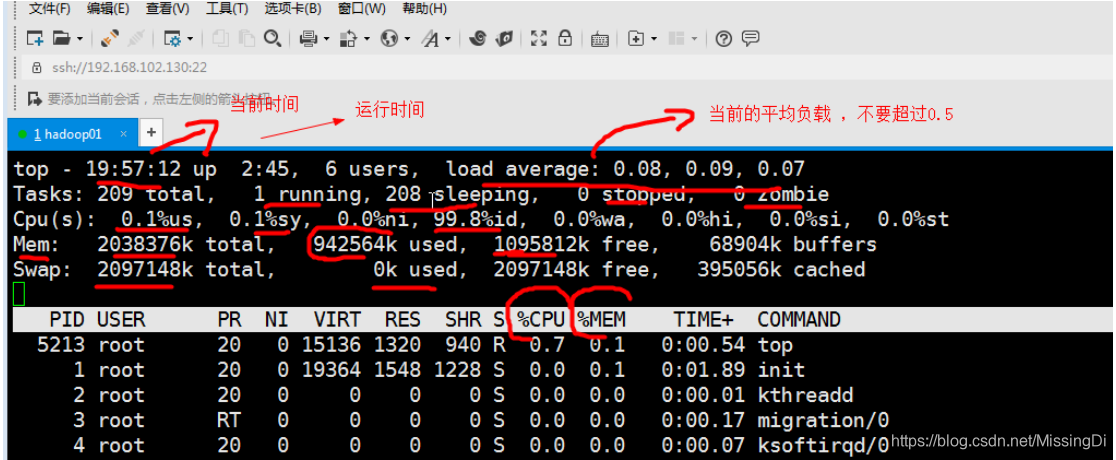Expand the Print dropdown arrow

point(326,39)
